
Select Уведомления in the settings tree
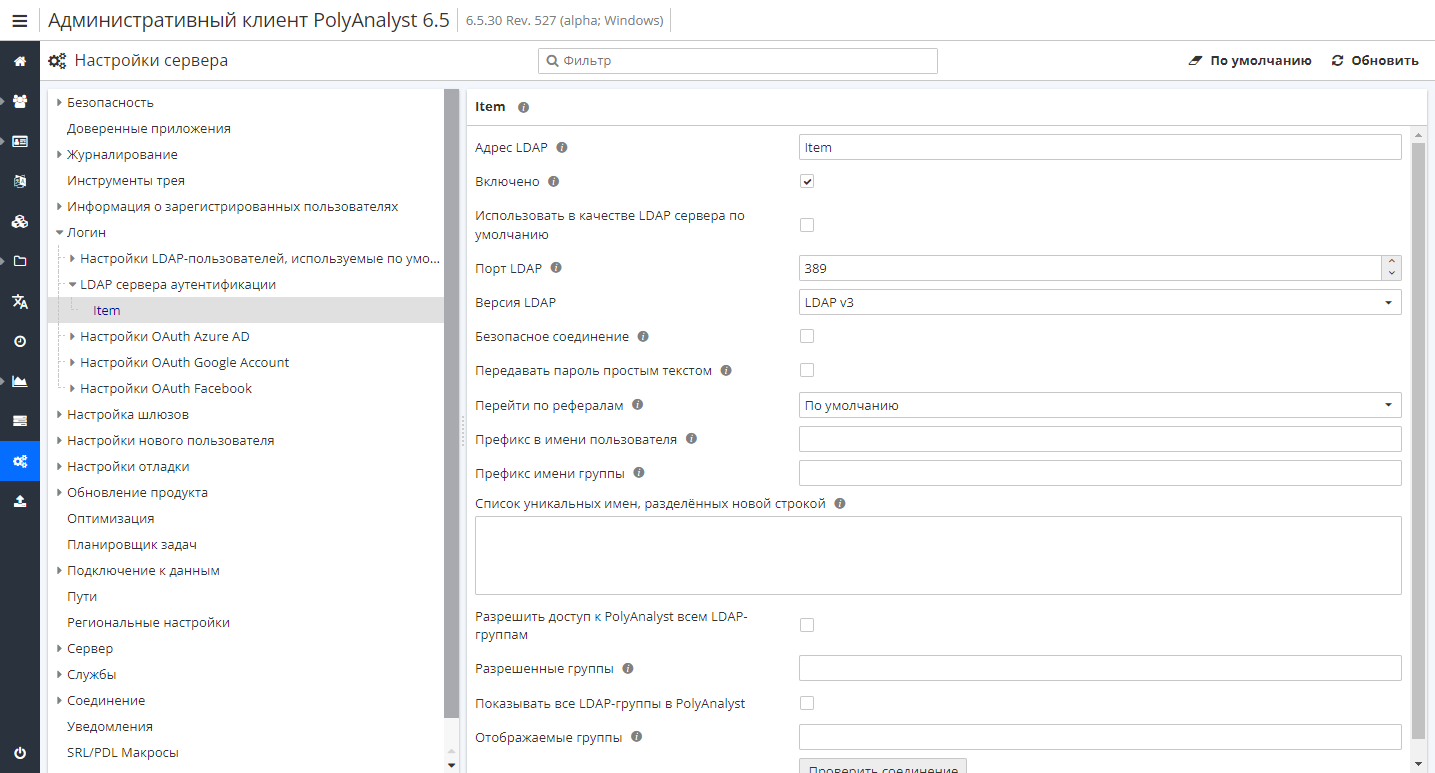pyautogui.click(x=110, y=727)
